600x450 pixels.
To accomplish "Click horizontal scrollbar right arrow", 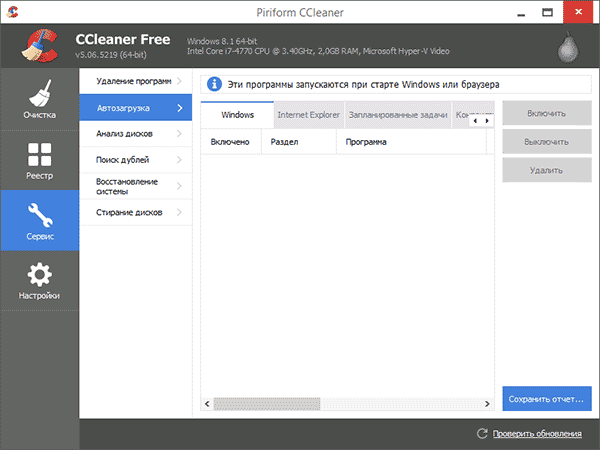I will [487, 404].
